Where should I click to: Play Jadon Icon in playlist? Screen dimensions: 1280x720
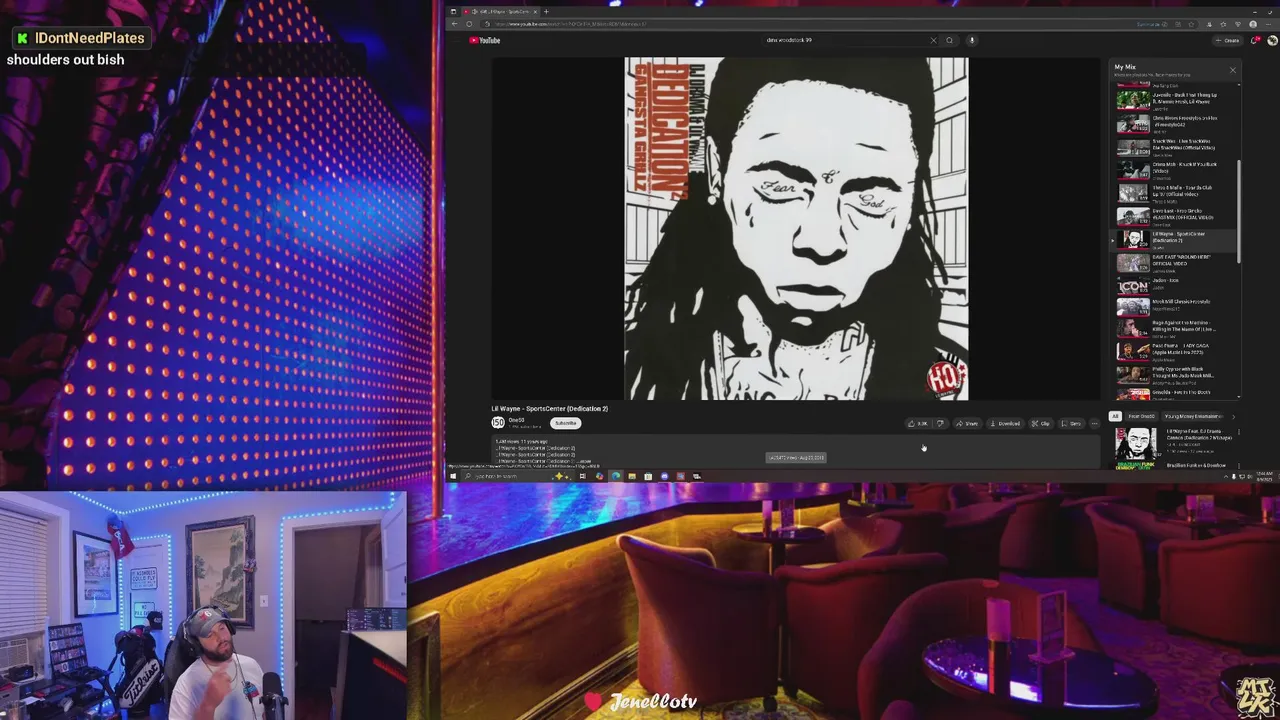[x=1175, y=286]
